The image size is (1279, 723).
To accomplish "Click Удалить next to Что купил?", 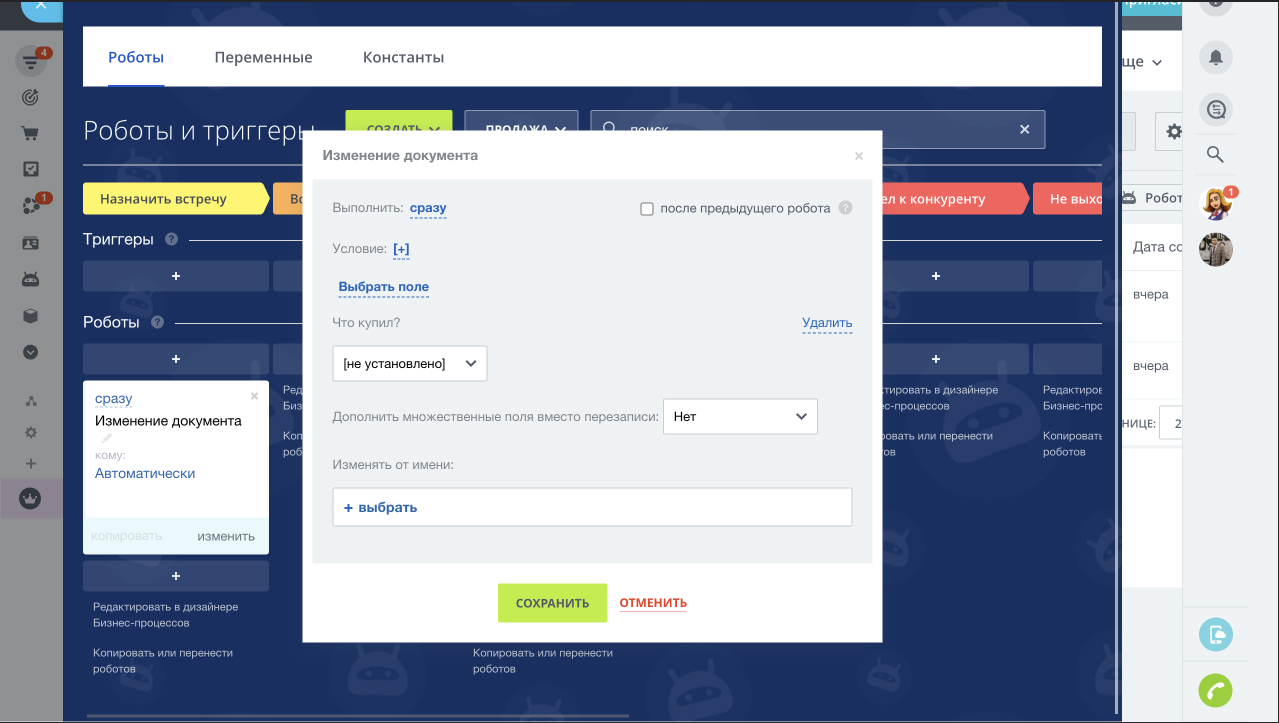I will click(827, 323).
